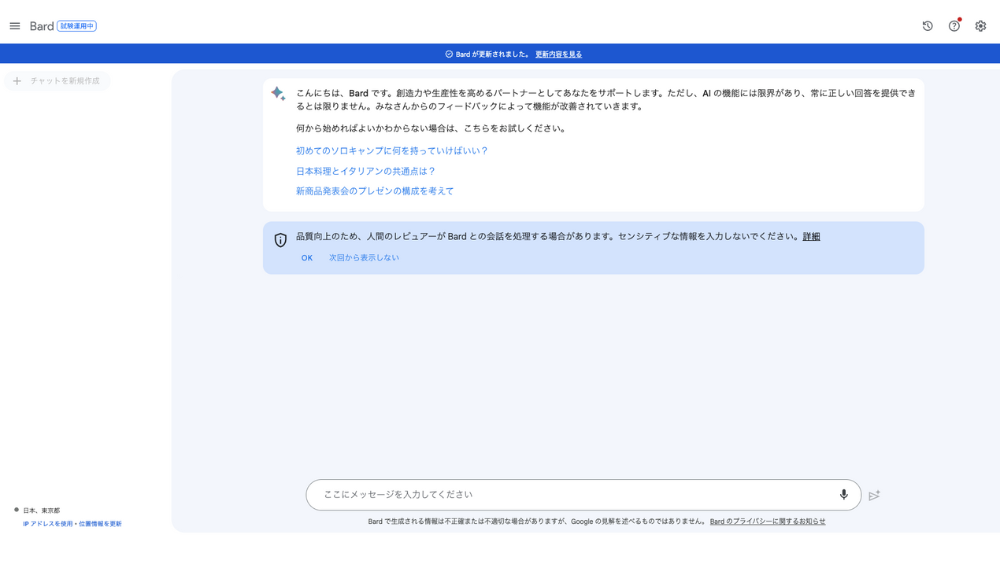Create a new chat with チャットを新規作成

tap(57, 81)
